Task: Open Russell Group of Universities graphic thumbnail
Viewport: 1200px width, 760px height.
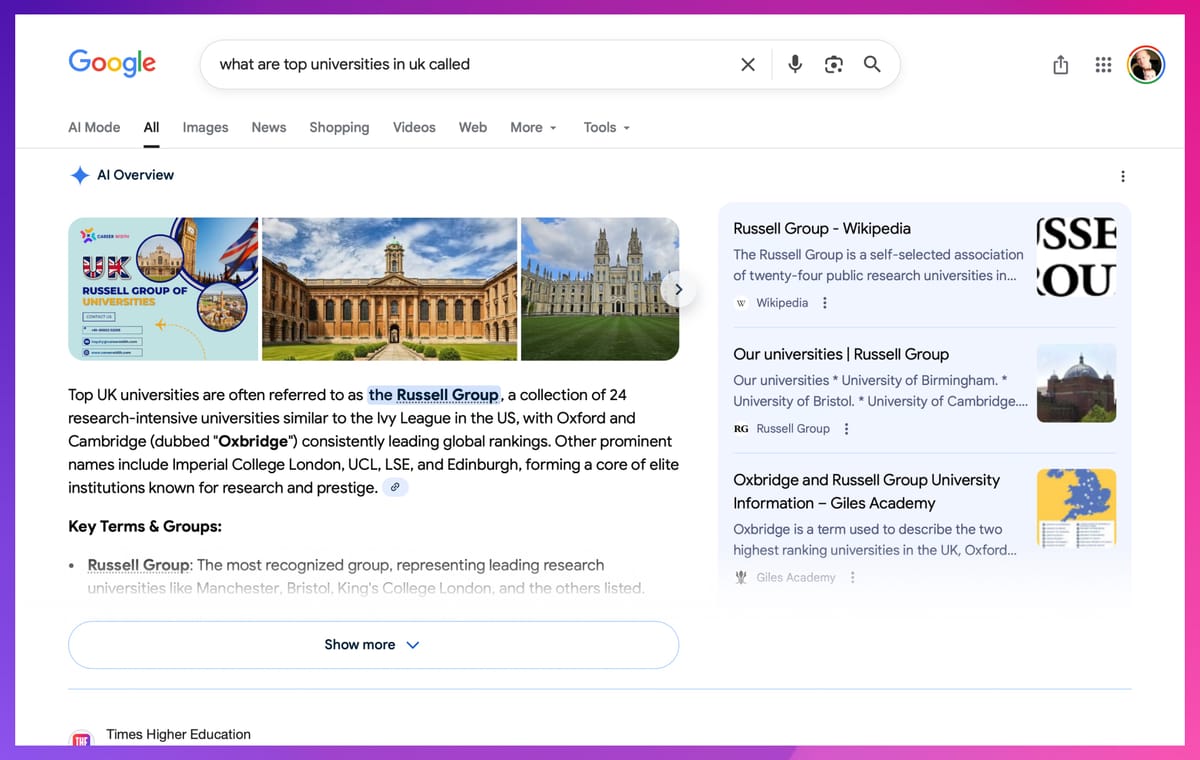Action: 163,289
